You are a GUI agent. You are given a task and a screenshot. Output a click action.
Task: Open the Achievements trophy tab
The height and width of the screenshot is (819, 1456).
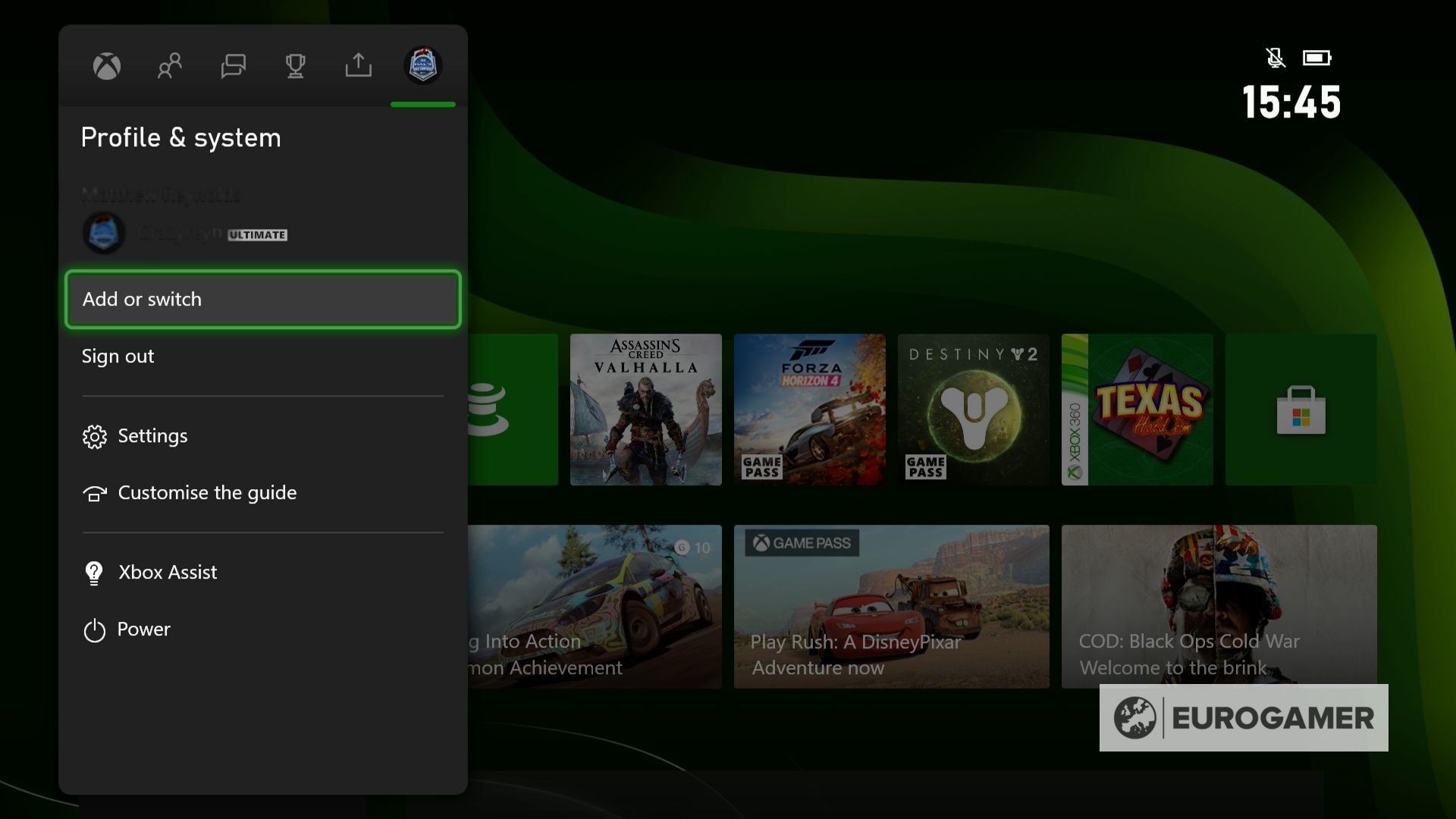click(x=296, y=66)
